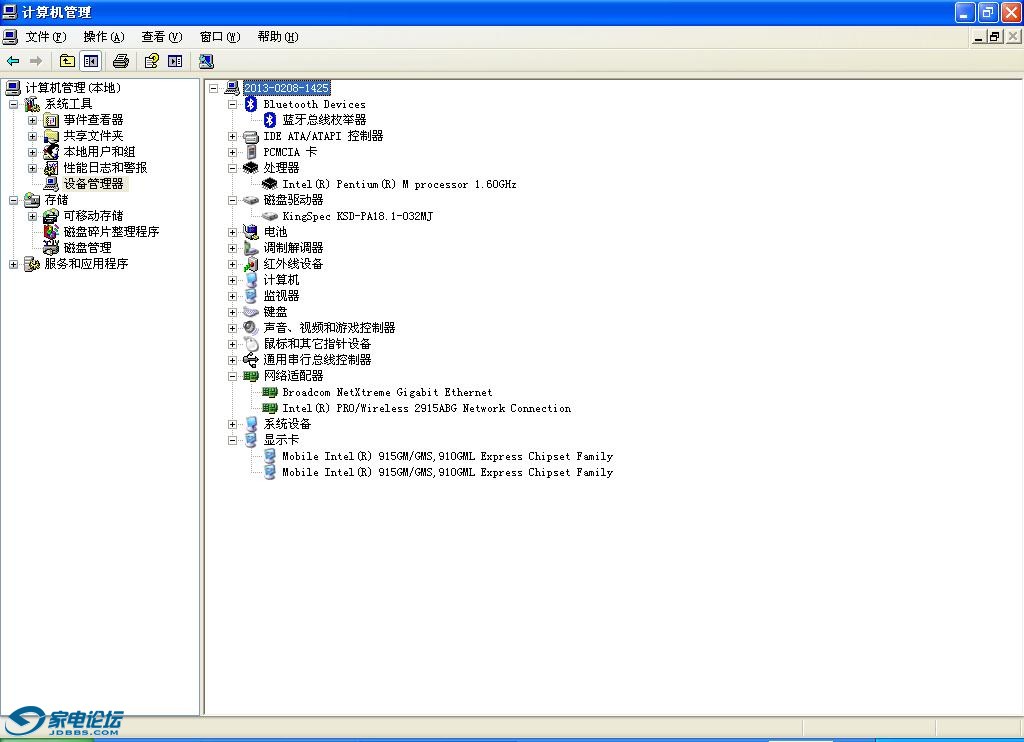Image resolution: width=1024 pixels, height=742 pixels.
Task: Open the 文件(F) menu
Action: 46,37
